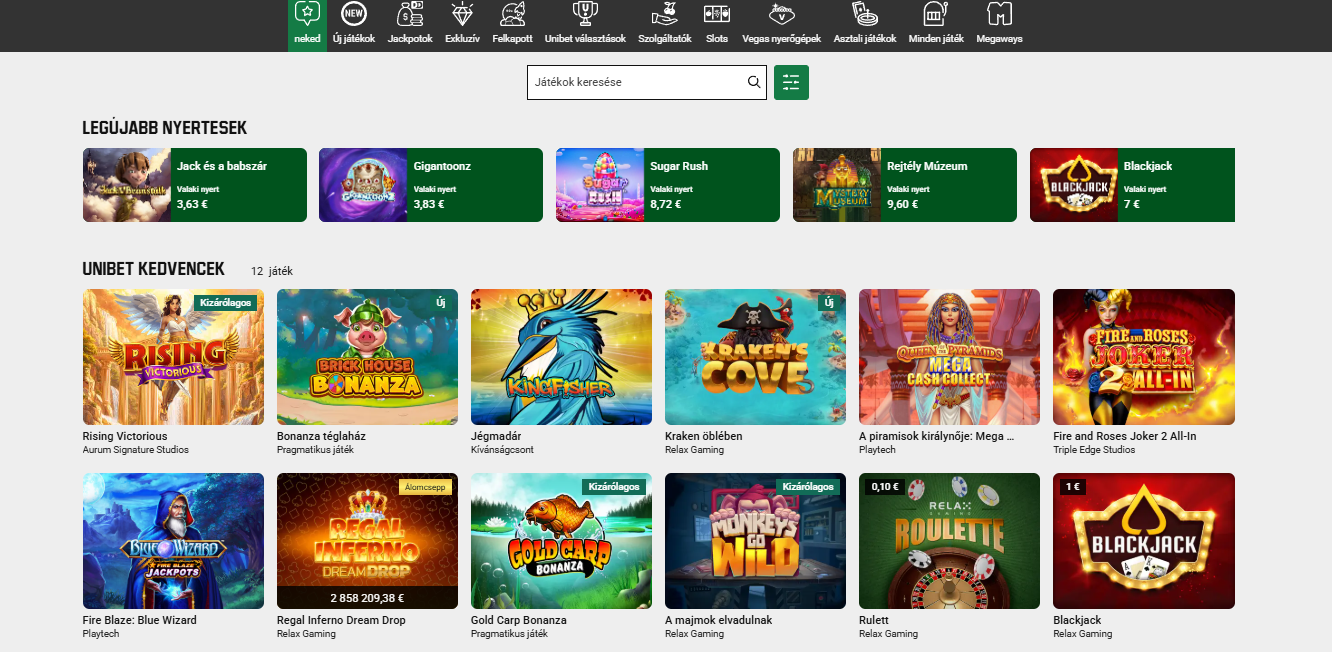Open the Minden játék icon
This screenshot has height=652, width=1332.
[935, 13]
